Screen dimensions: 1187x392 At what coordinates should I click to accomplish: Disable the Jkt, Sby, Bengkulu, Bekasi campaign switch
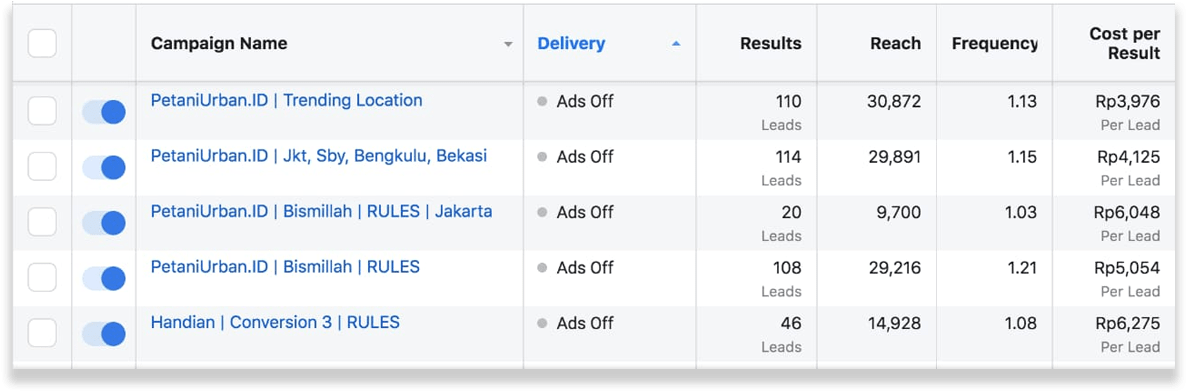coord(104,167)
